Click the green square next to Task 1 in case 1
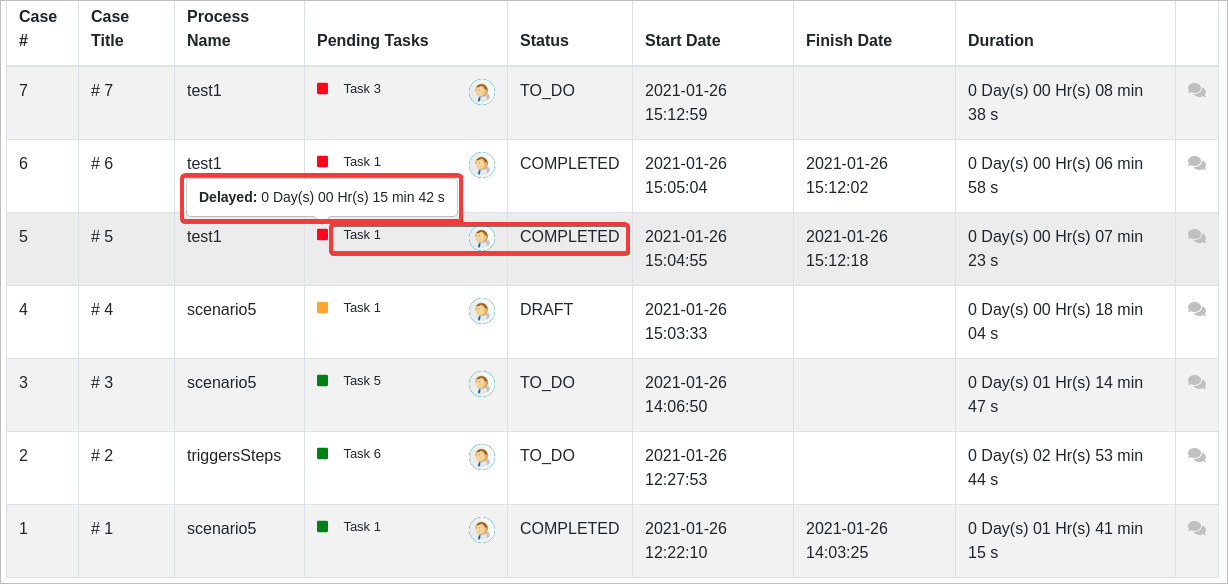 (x=322, y=526)
